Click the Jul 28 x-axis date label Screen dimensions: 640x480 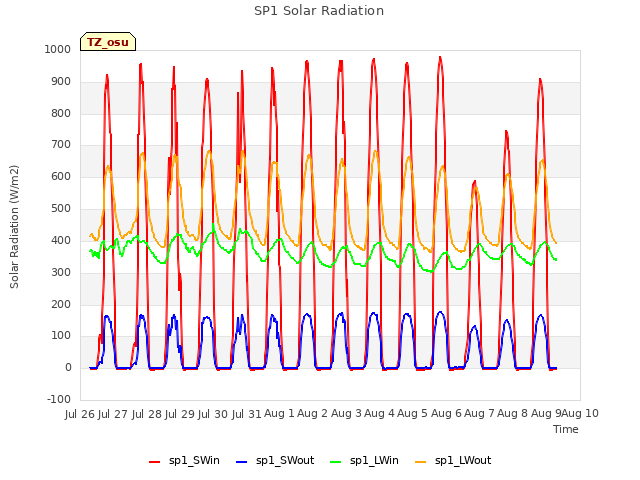coord(147,414)
